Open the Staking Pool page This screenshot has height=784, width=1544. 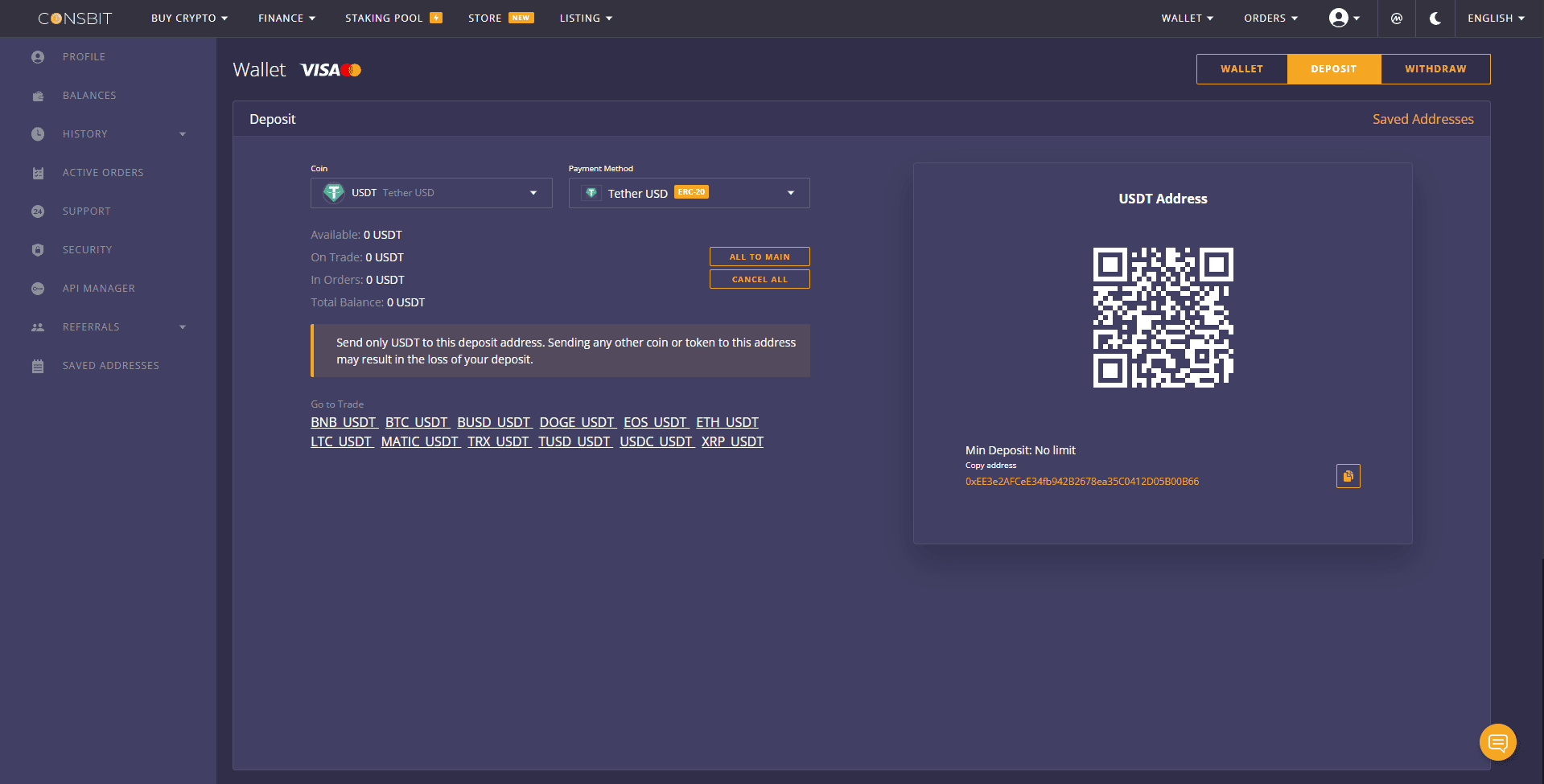tap(384, 18)
